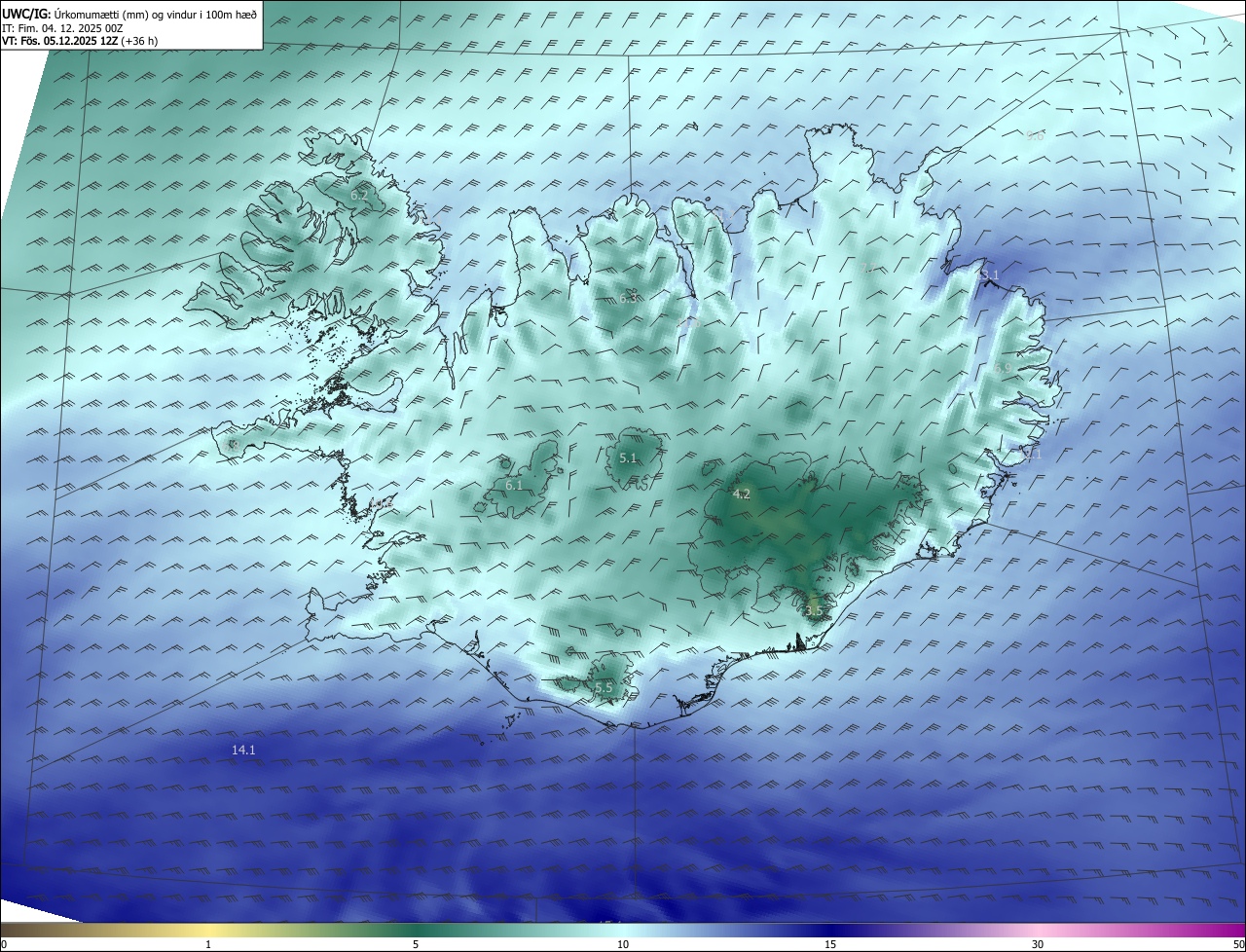Click the 6.9 value in the Eastfjords
The height and width of the screenshot is (952, 1246).
[x=1003, y=368]
